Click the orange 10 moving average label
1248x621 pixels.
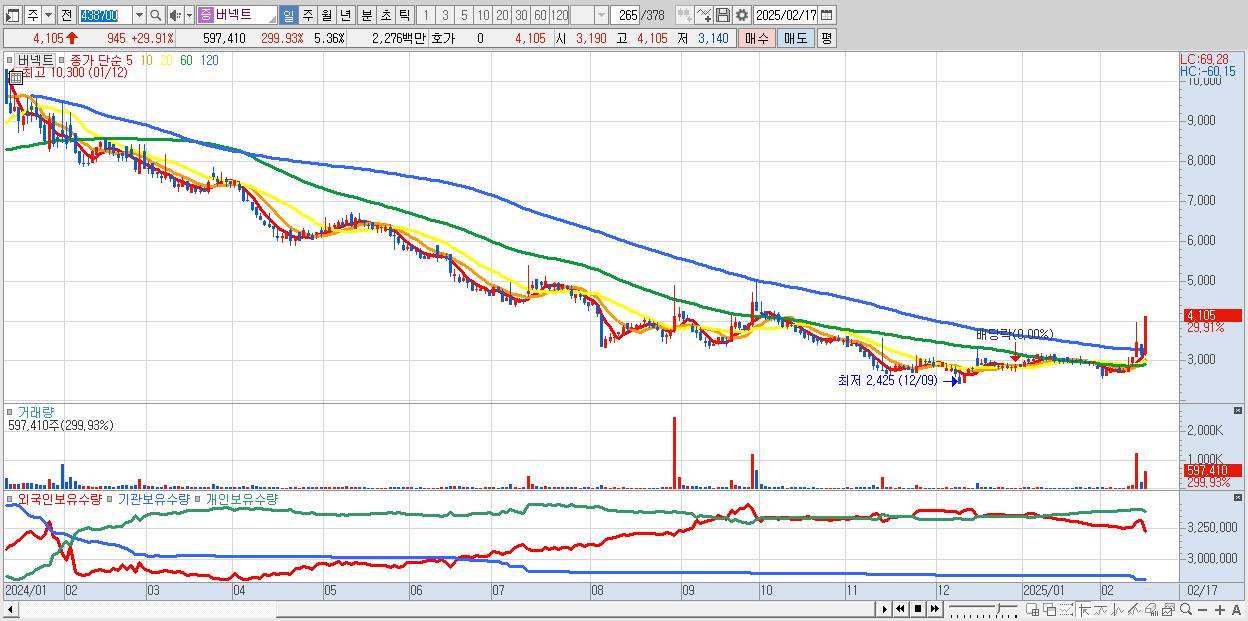pyautogui.click(x=147, y=60)
